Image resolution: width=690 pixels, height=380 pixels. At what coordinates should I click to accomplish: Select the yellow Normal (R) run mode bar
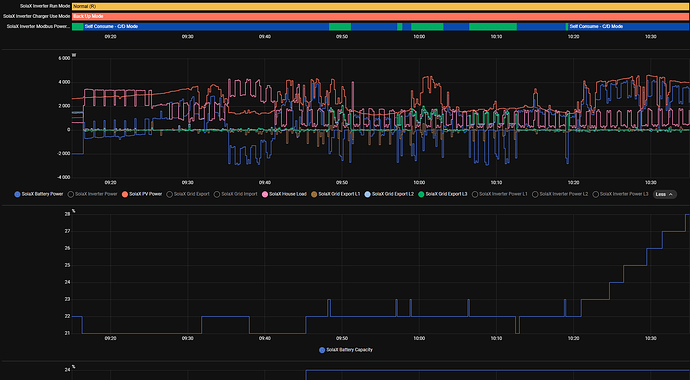pos(381,7)
